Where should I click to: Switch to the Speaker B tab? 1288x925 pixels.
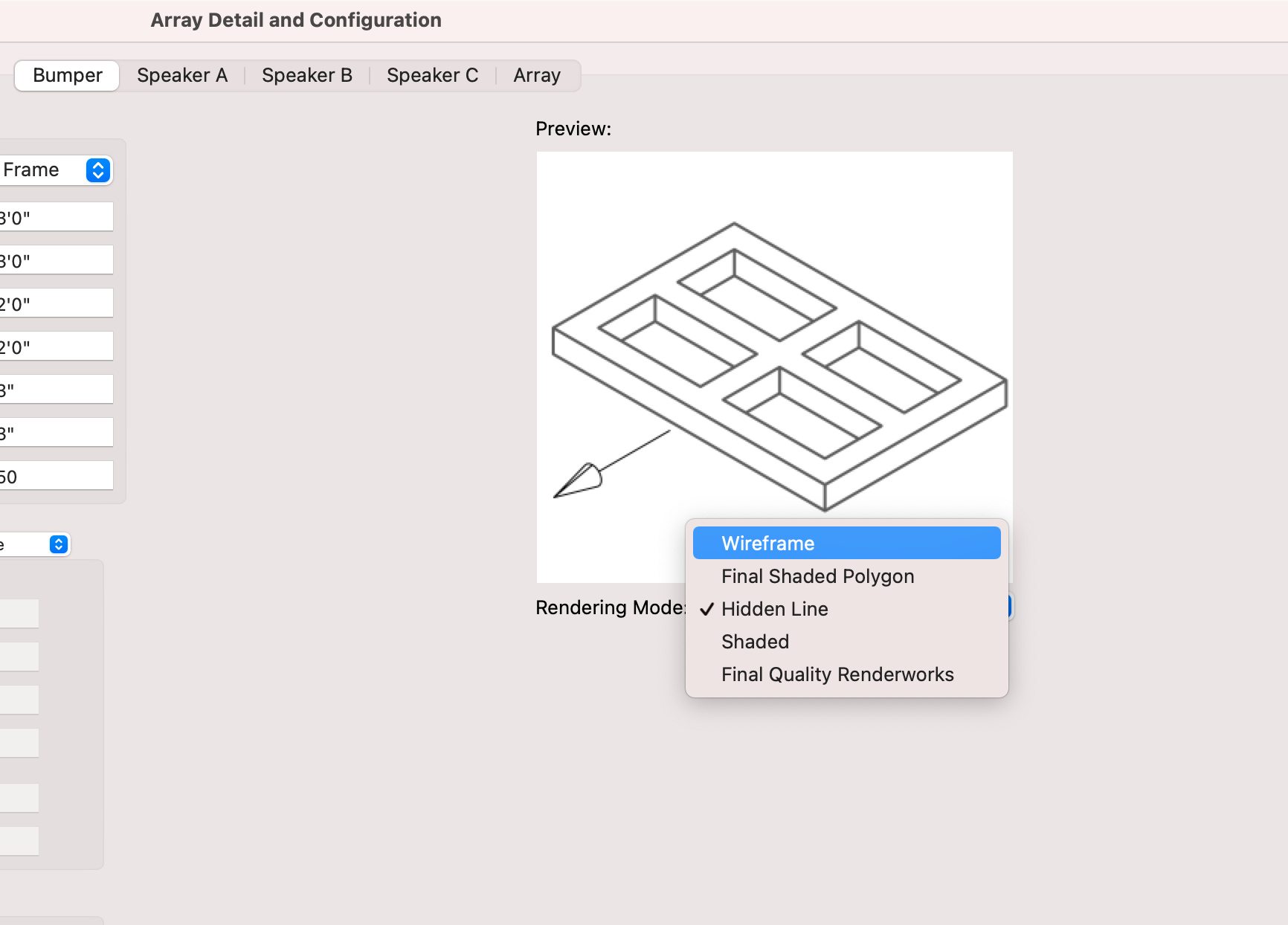306,75
